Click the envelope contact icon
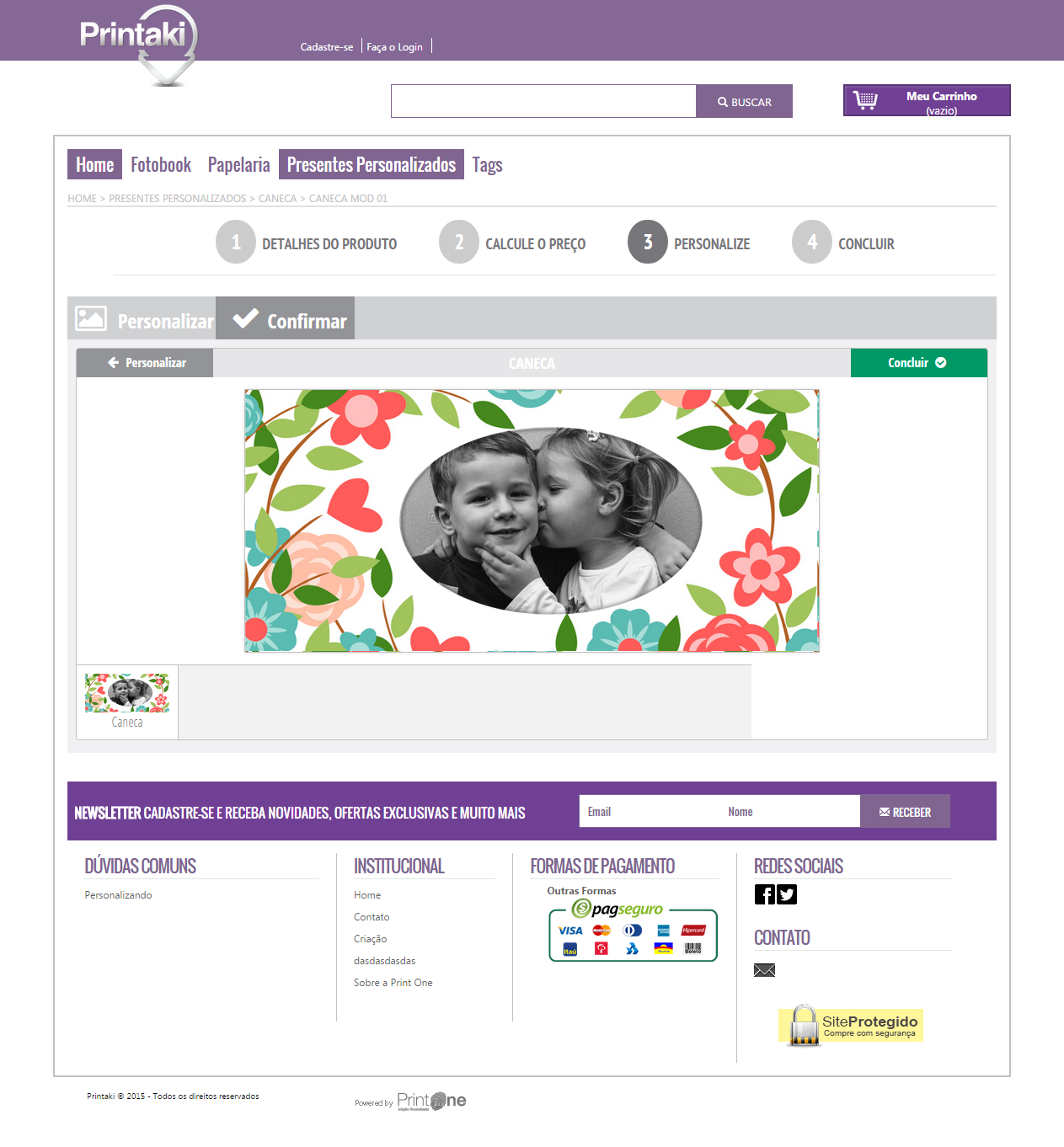The height and width of the screenshot is (1147, 1064). (764, 970)
